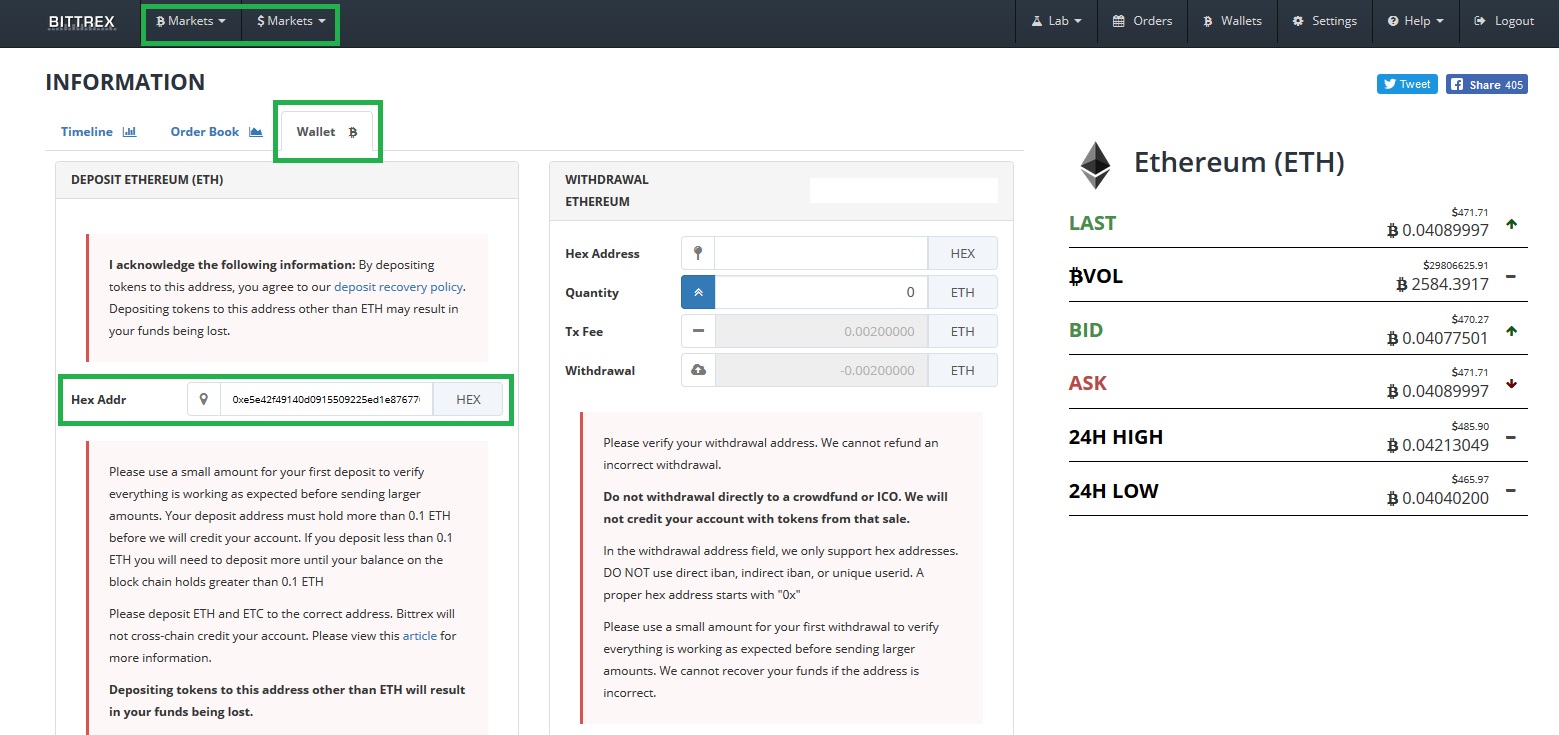1559x735 pixels.
Task: Click the withdrawal Quantity input field
Action: tap(821, 293)
